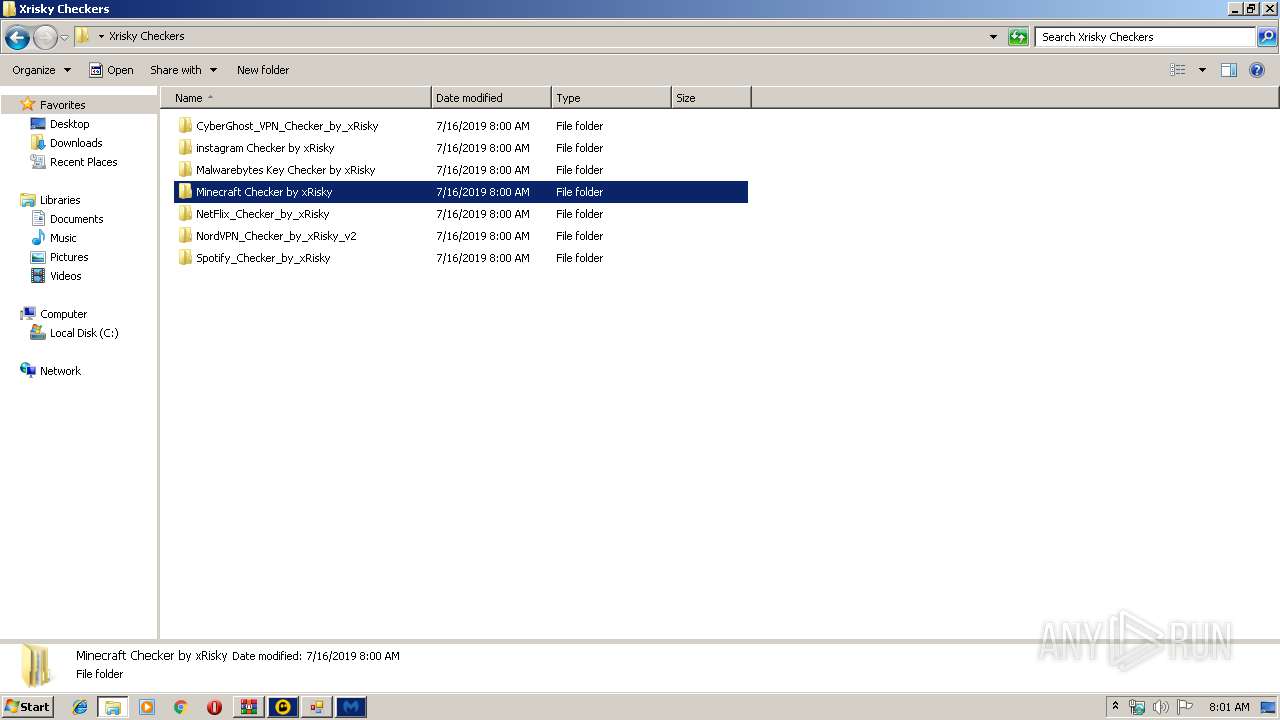This screenshot has width=1280, height=720.
Task: Click Libraries in navigation pane
Action: (x=60, y=200)
